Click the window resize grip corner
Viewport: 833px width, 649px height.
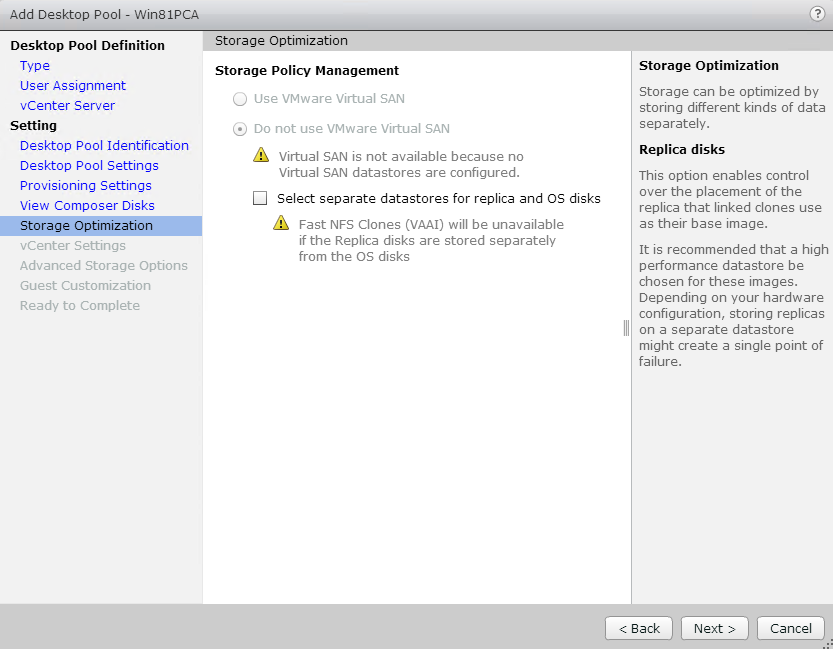(828, 644)
